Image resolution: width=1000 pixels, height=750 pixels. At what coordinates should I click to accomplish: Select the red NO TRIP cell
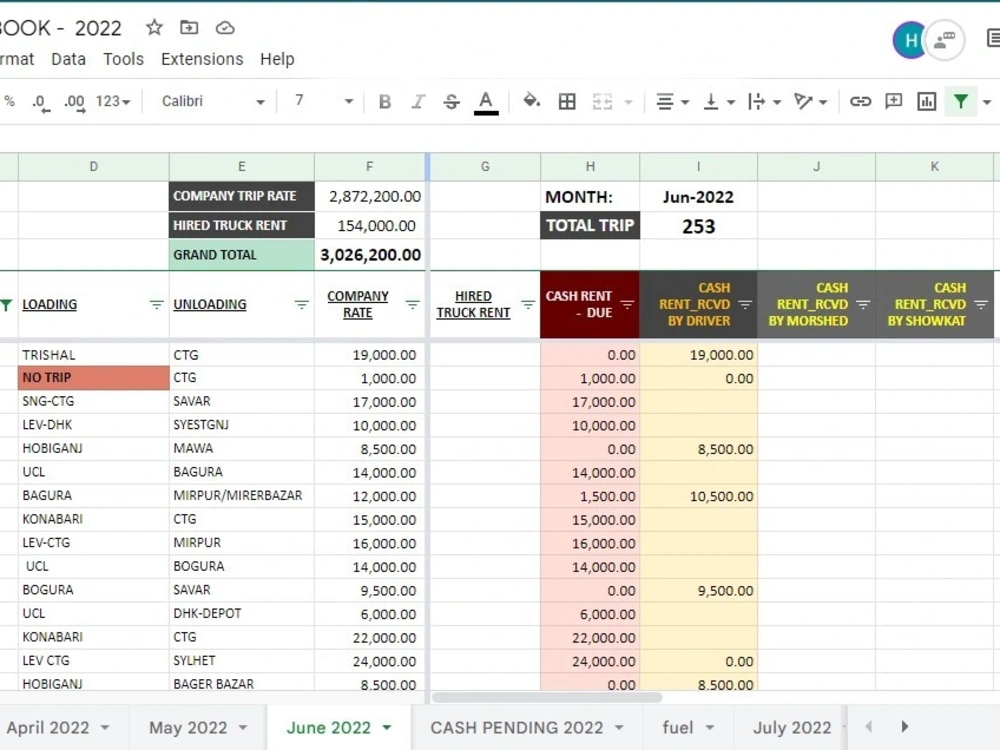[x=94, y=378]
